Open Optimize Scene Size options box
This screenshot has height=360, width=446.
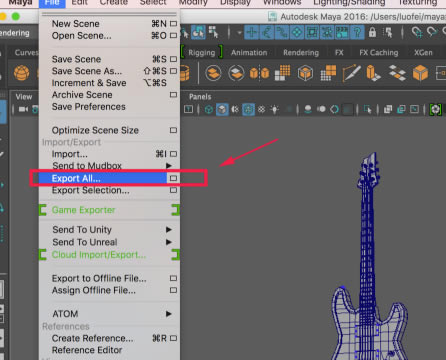[173, 130]
